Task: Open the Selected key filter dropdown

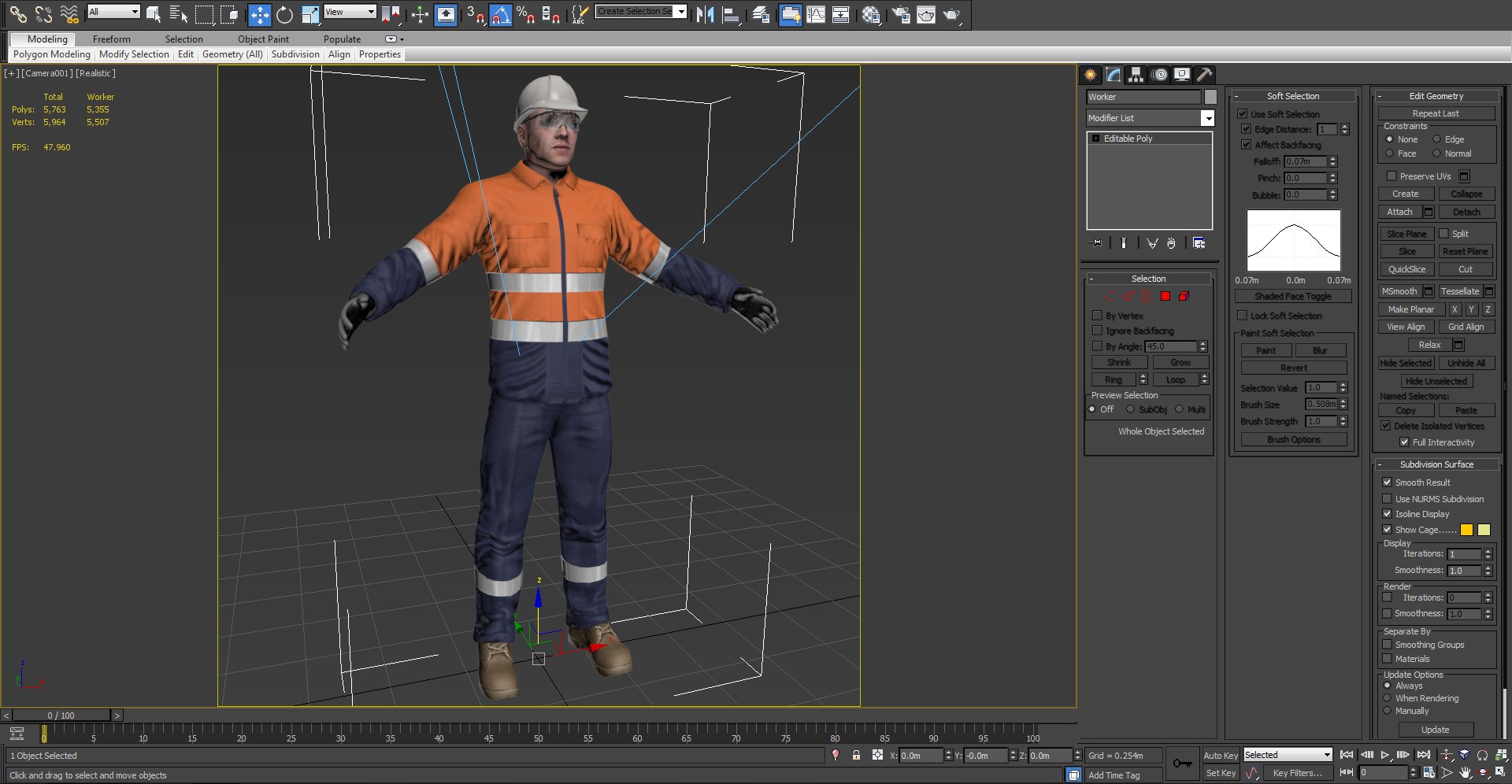Action: point(1287,755)
